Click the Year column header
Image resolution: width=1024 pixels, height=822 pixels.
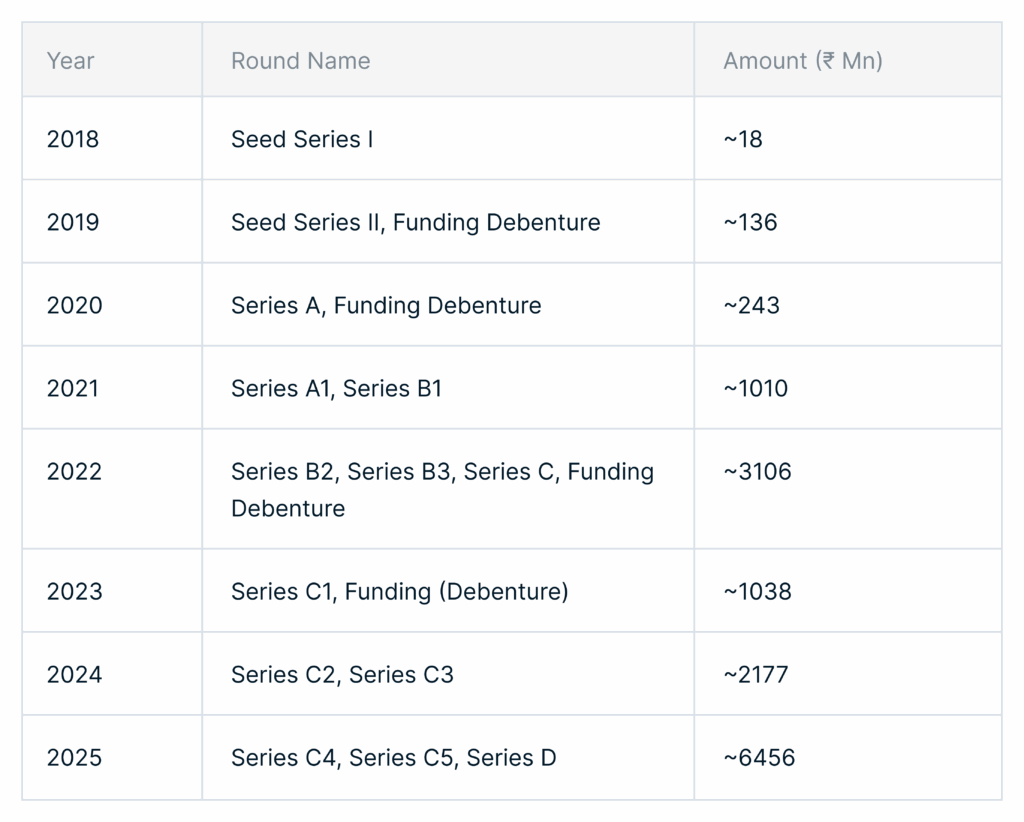coord(112,60)
